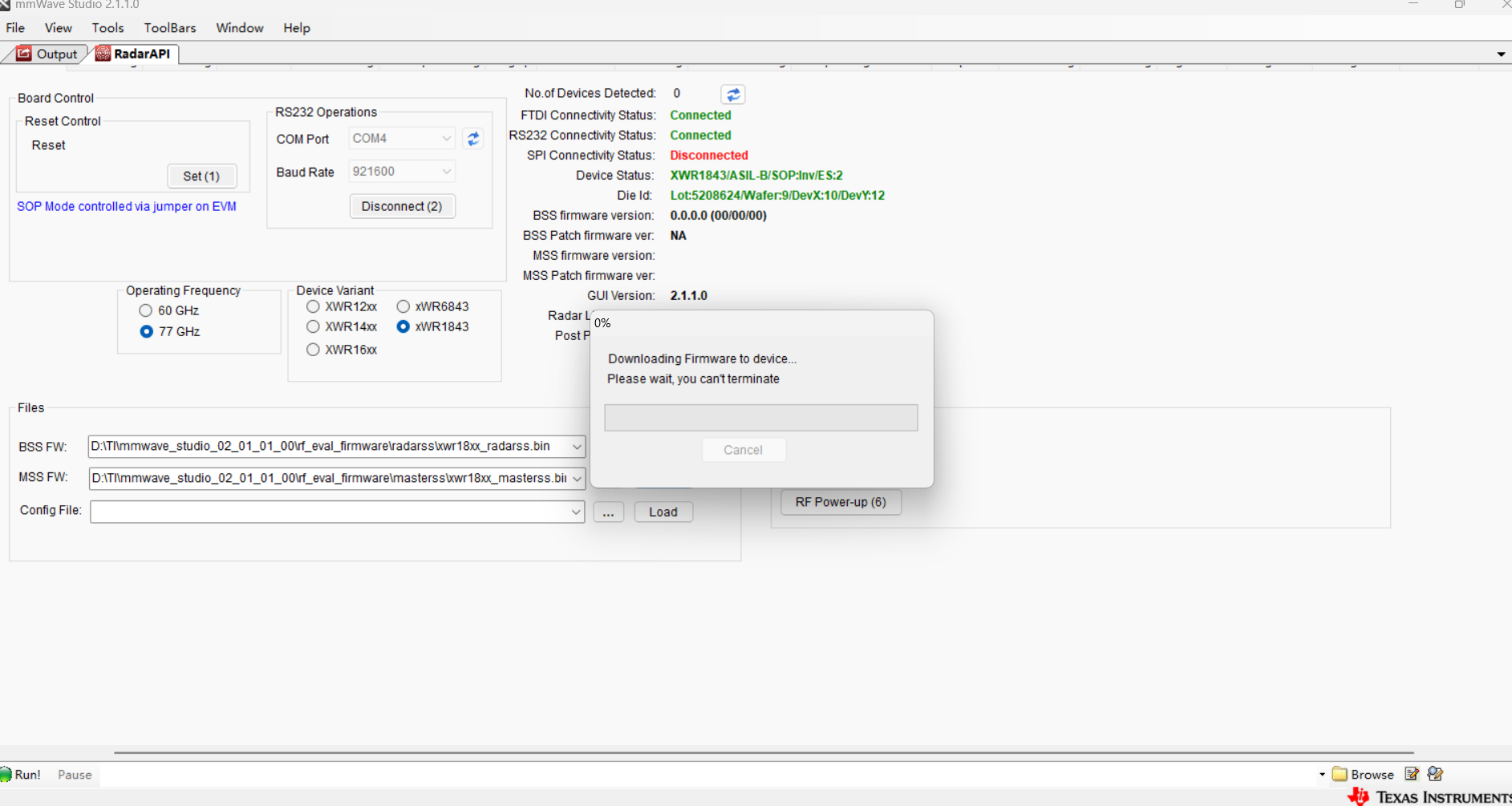Open the script editor pencil-note icon
Screen dimensions: 1512x806
[x=1412, y=774]
